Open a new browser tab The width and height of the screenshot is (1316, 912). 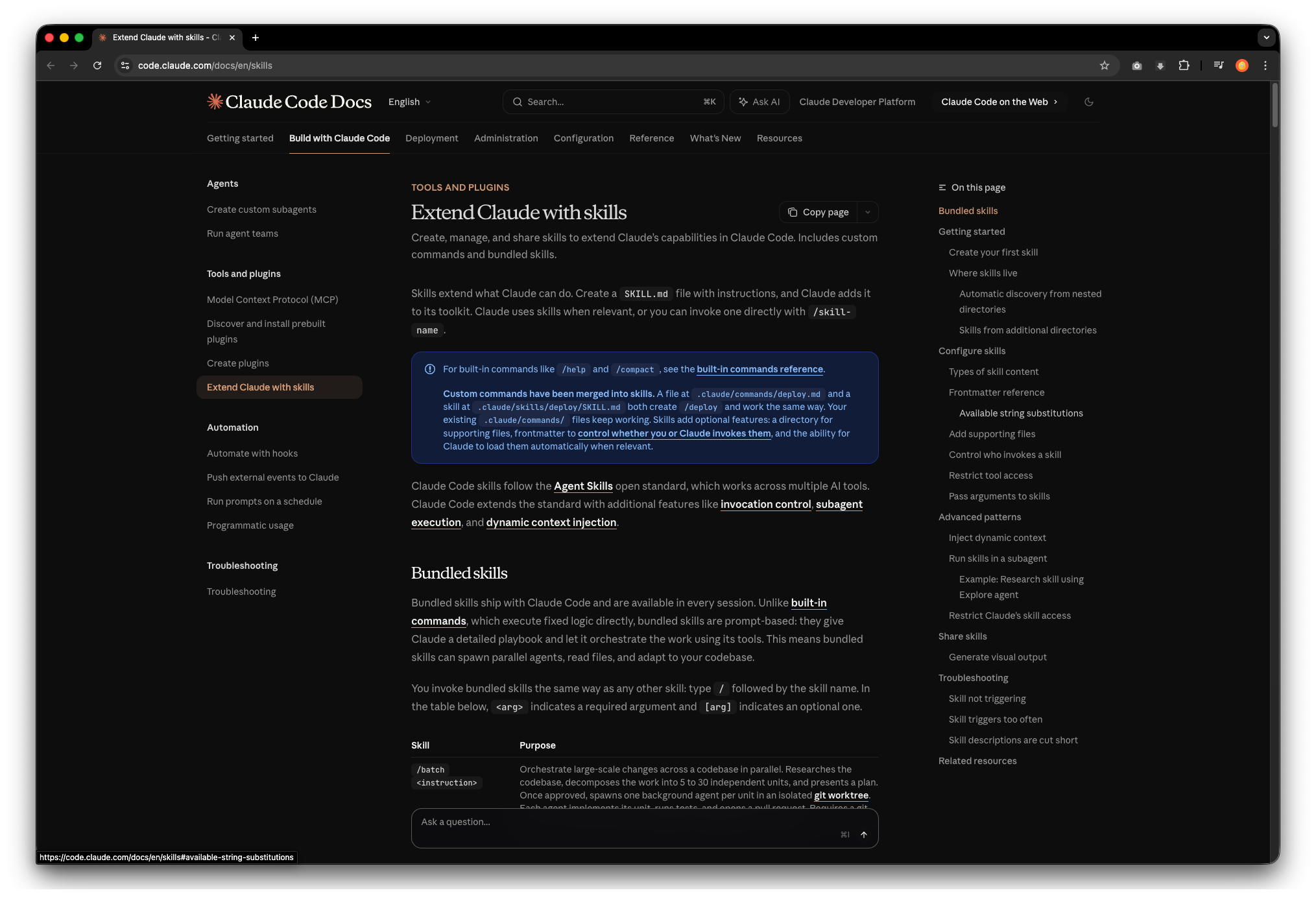(x=256, y=38)
